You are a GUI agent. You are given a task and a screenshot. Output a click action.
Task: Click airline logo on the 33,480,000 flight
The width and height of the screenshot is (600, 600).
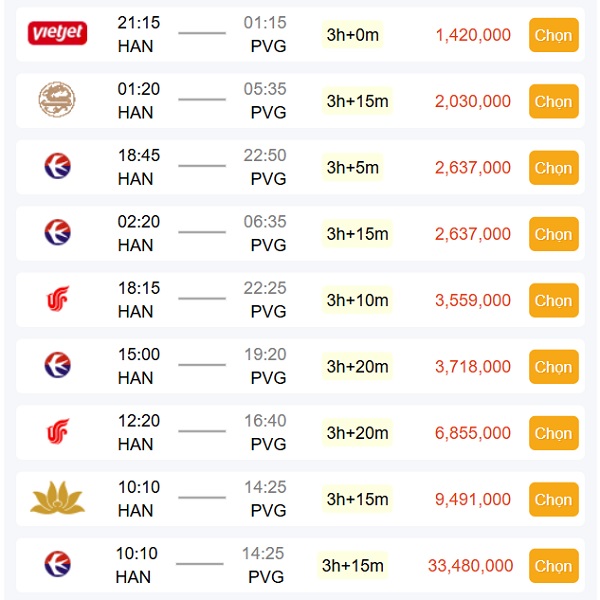coord(57,564)
